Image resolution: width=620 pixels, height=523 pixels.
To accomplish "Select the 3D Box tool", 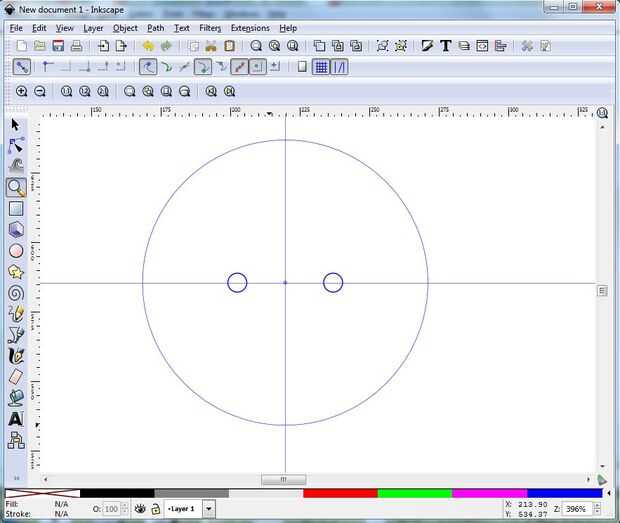I will (x=16, y=229).
